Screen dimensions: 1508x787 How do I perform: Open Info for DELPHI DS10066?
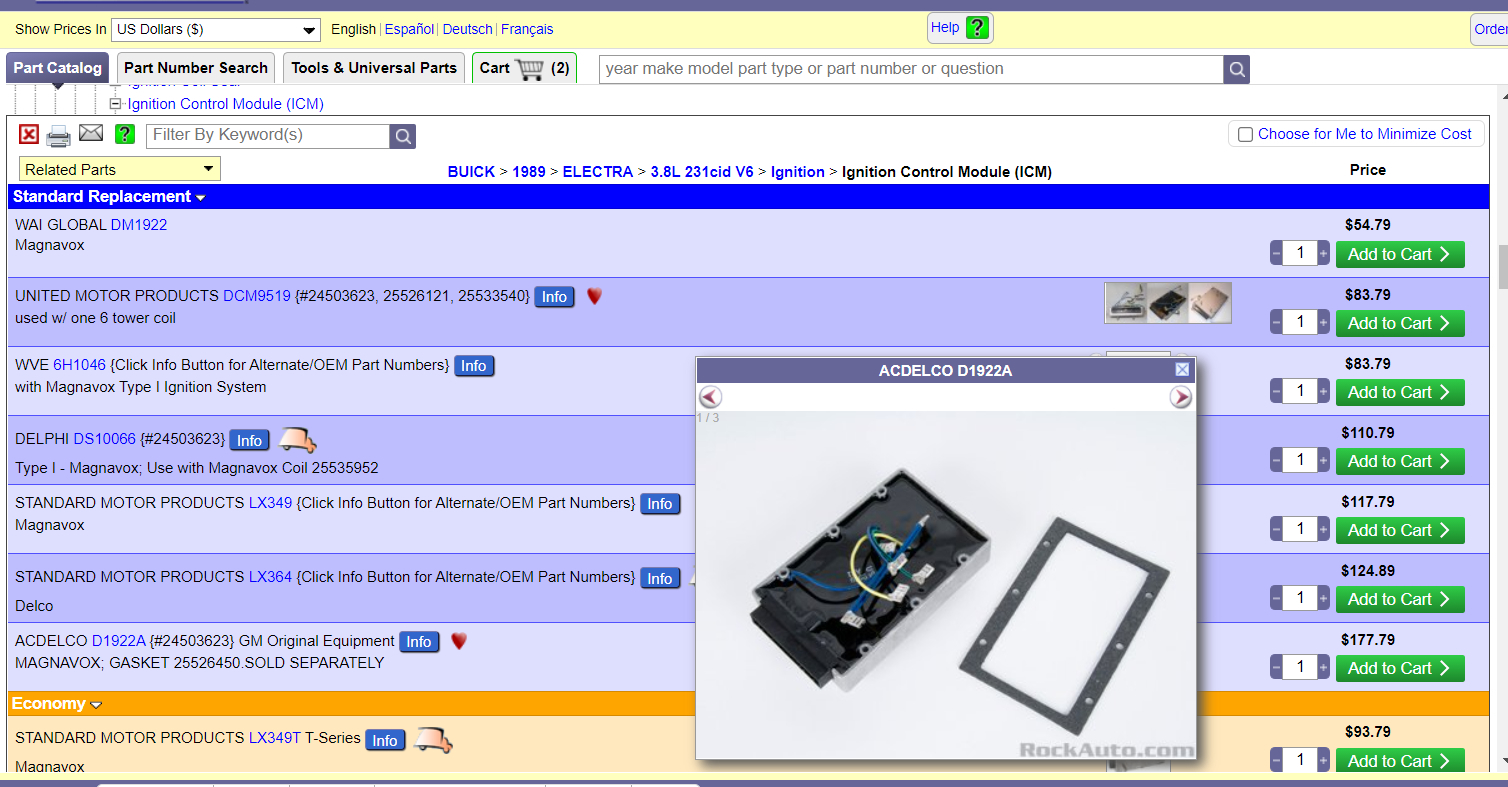pyautogui.click(x=249, y=440)
